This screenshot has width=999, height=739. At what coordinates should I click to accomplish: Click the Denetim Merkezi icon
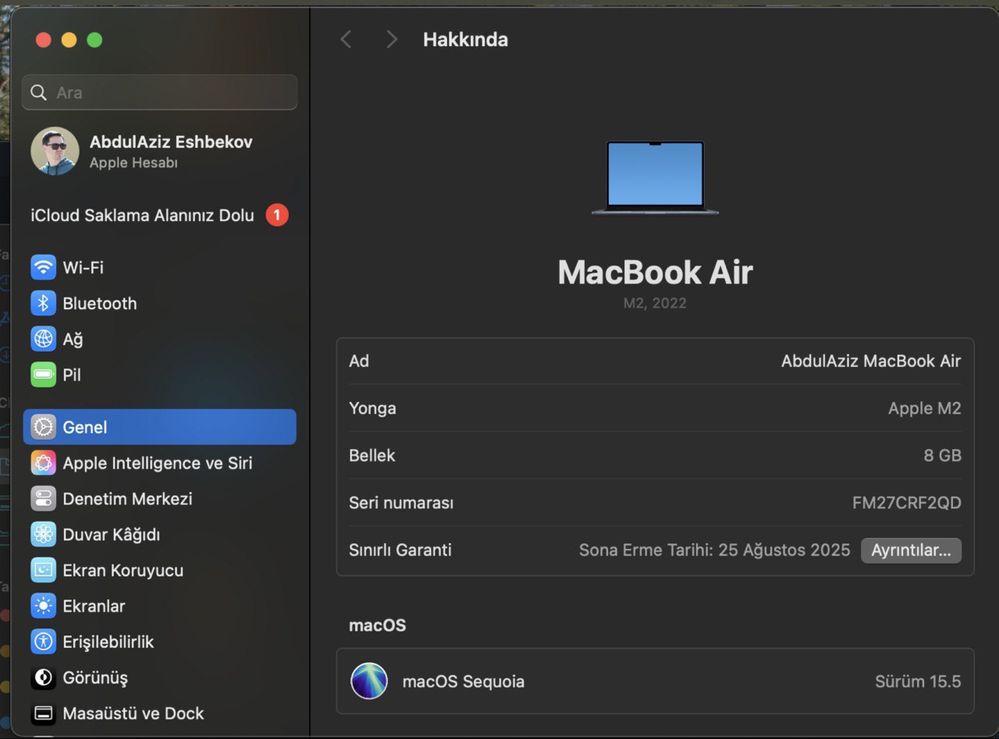[43, 499]
